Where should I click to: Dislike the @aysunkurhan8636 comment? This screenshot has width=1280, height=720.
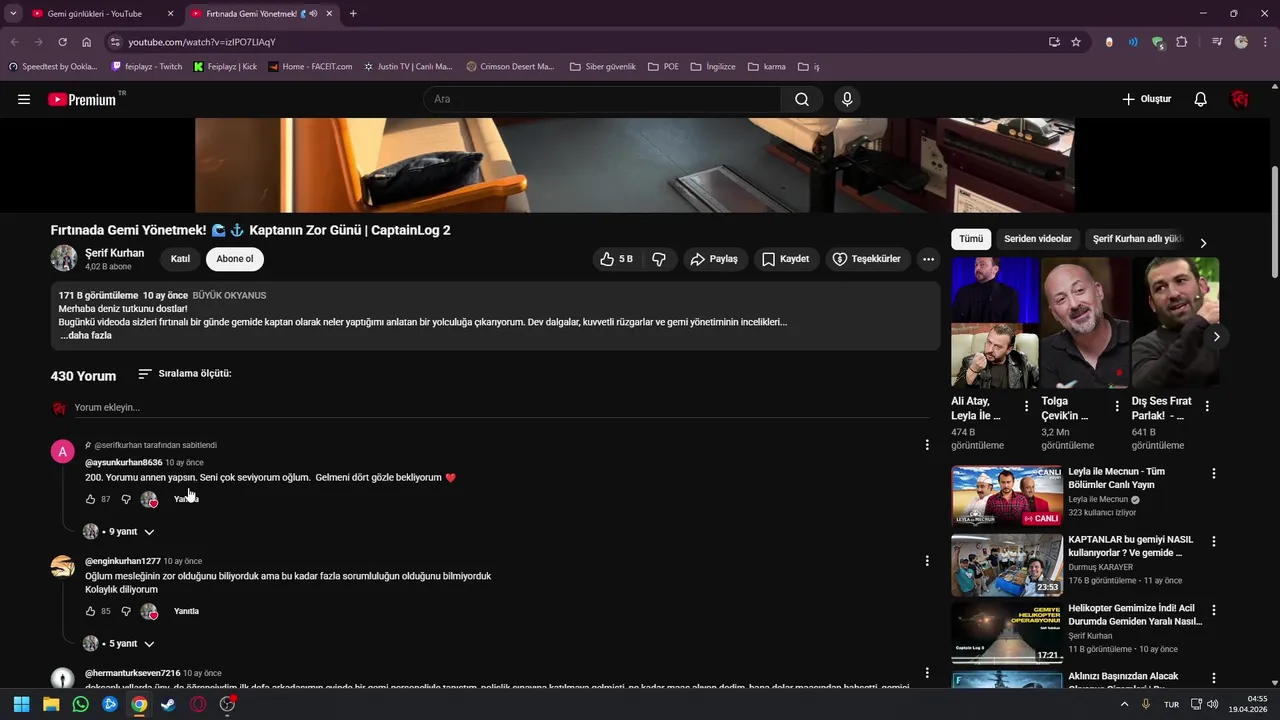click(x=126, y=499)
